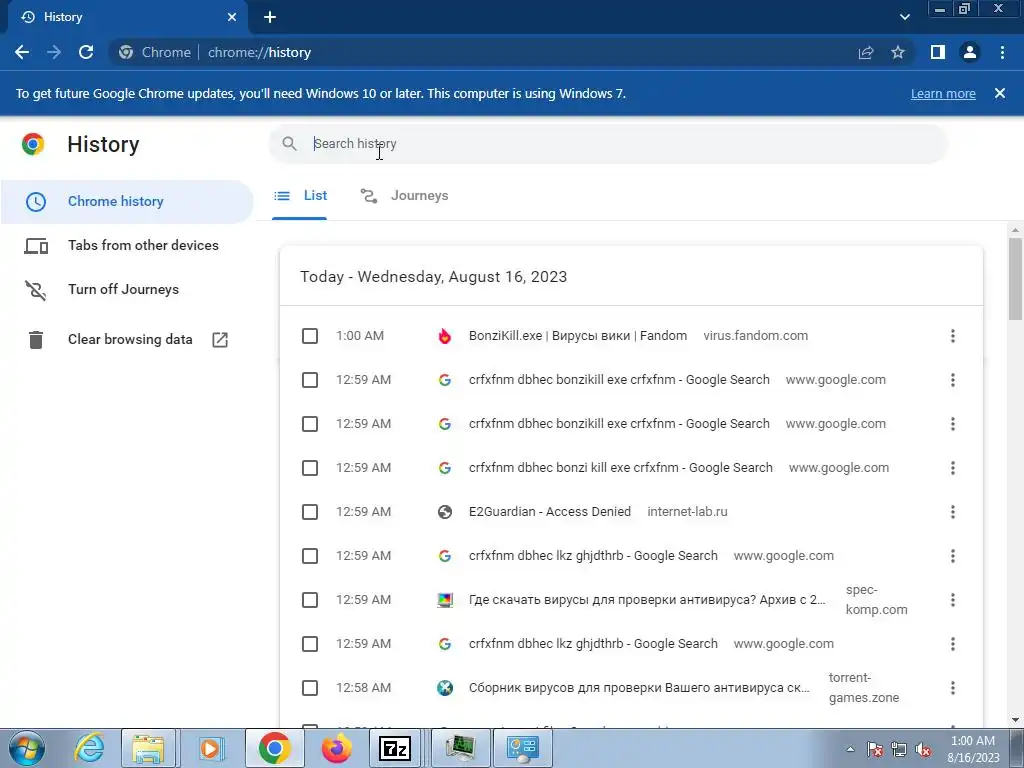Open the torrent-games.zone virus collection link
This screenshot has width=1024, height=768.
click(639, 688)
